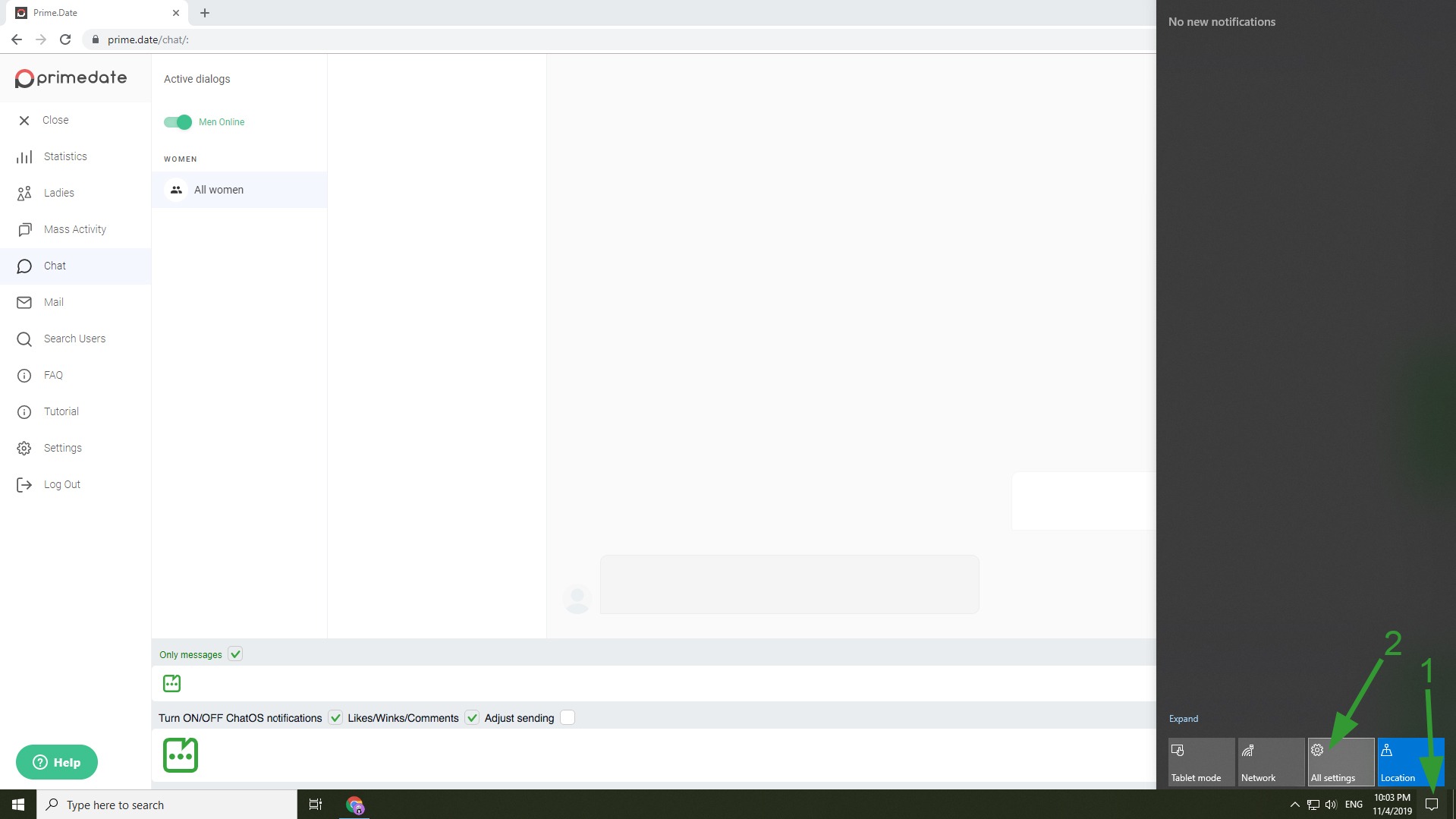Viewport: 1456px width, 819px height.
Task: Uncheck the Only messages checkbox
Action: coord(235,654)
